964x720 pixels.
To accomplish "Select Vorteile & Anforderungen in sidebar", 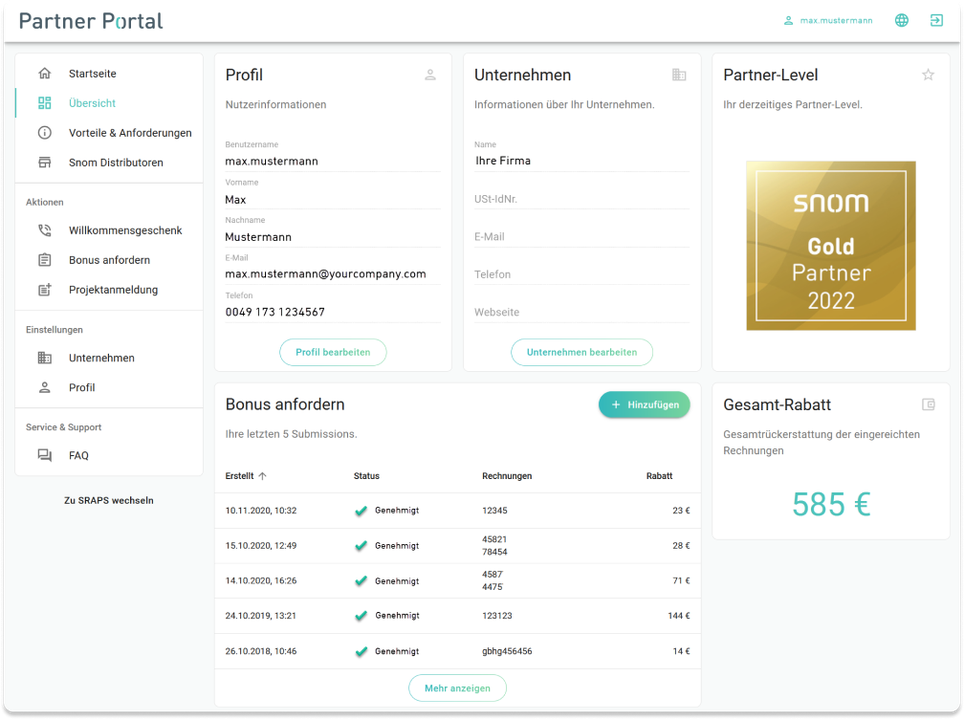I will point(129,133).
